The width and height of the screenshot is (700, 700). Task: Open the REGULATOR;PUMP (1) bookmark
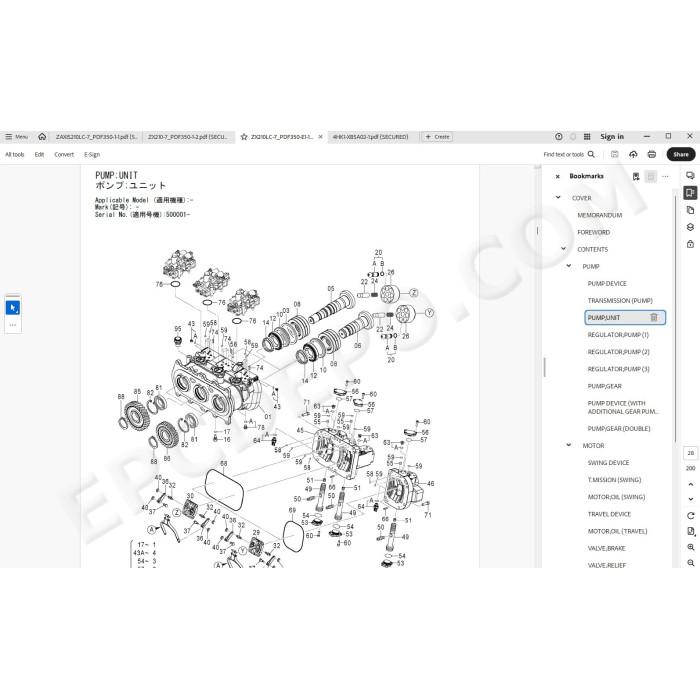[x=618, y=335]
